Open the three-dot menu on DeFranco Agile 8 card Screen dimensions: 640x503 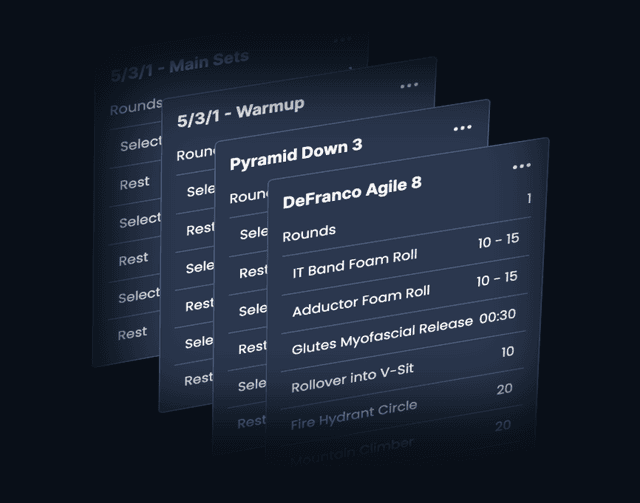(522, 166)
